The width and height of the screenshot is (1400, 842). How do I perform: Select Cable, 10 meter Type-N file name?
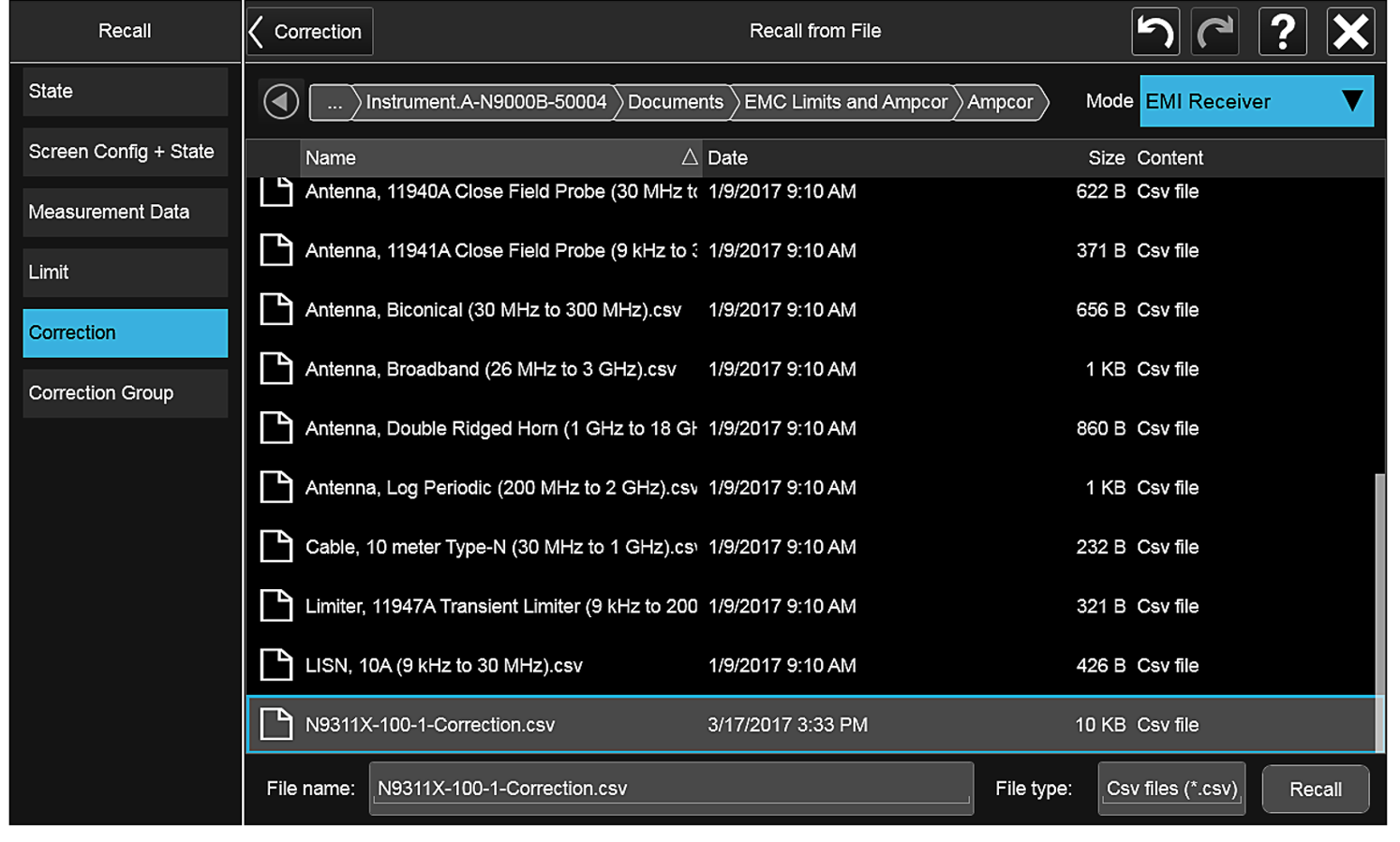[x=501, y=547]
